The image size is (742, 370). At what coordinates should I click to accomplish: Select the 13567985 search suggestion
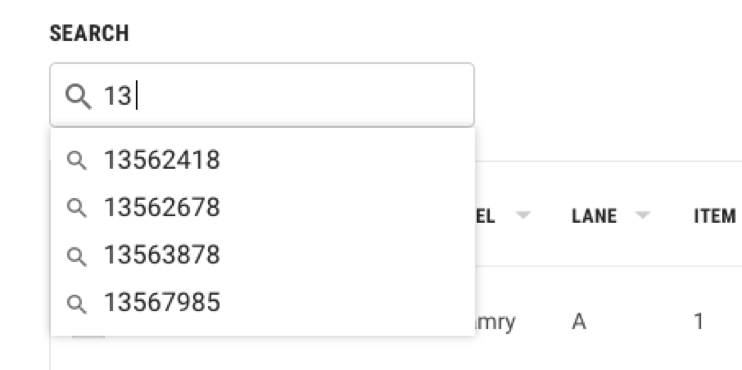click(x=263, y=302)
